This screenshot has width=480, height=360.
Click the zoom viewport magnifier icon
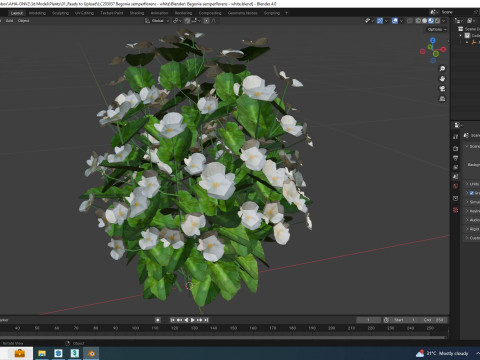point(442,69)
